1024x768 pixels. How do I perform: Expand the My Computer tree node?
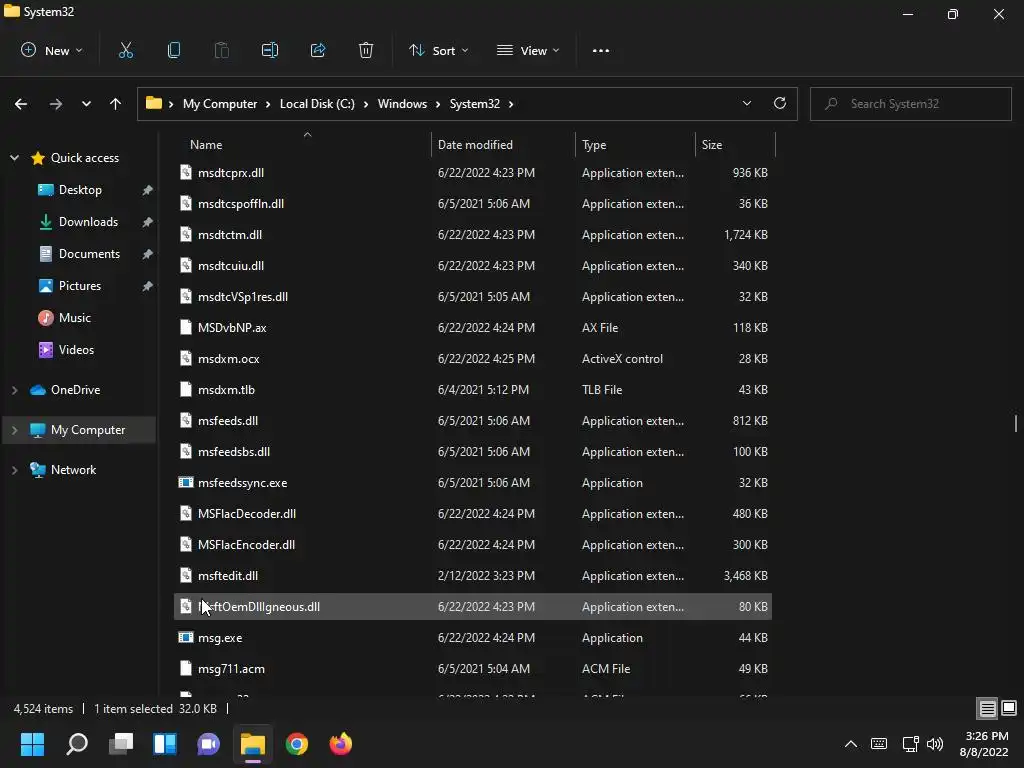pyautogui.click(x=14, y=430)
